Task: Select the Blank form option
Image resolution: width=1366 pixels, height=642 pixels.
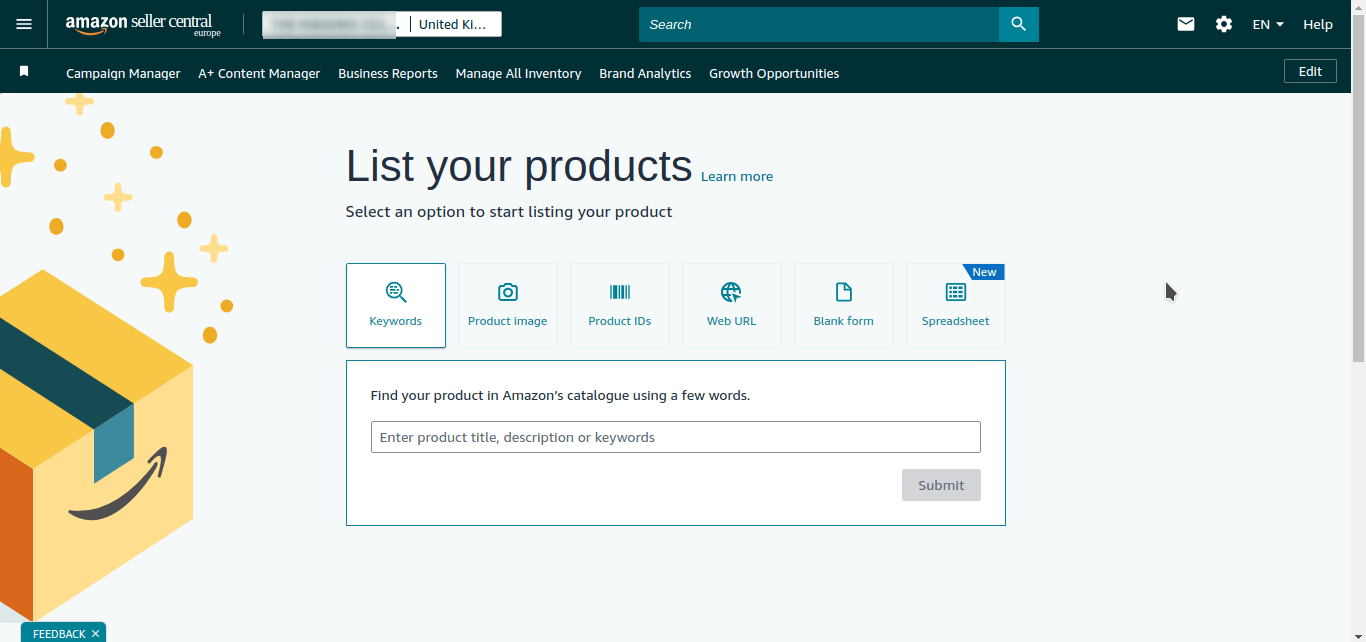Action: [x=844, y=305]
